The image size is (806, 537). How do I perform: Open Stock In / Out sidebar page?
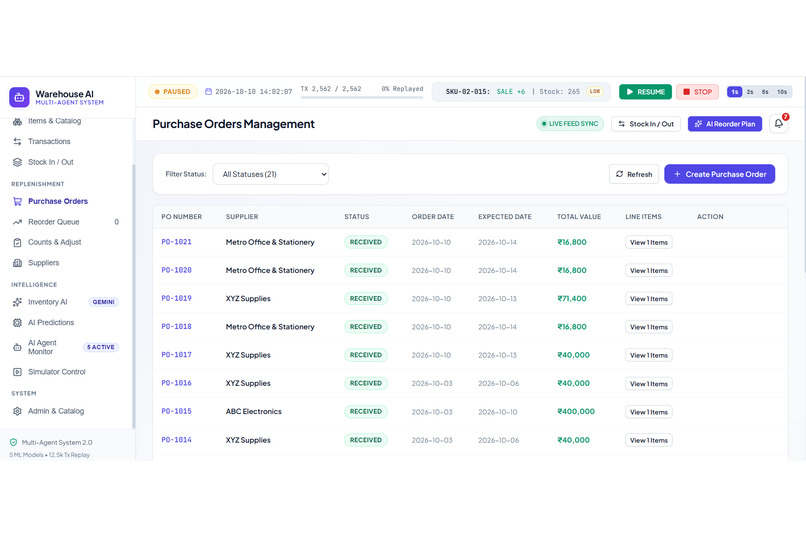[x=50, y=162]
